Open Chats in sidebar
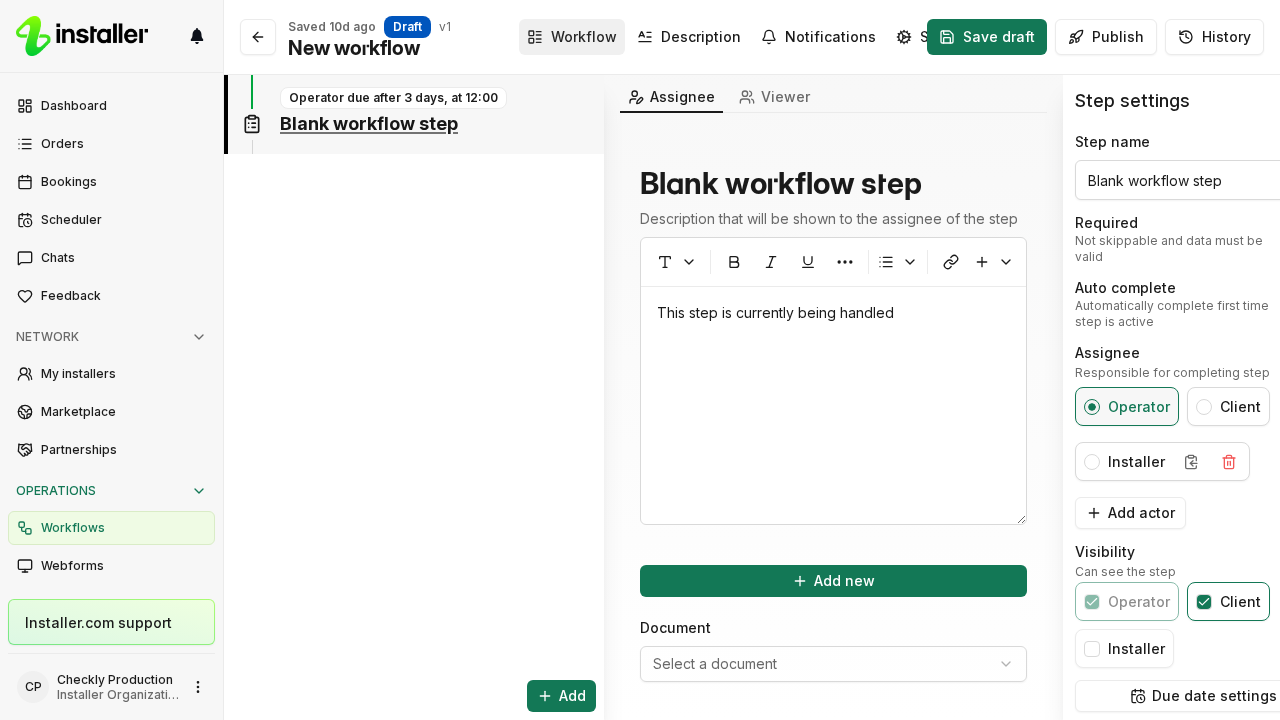 coord(111,258)
